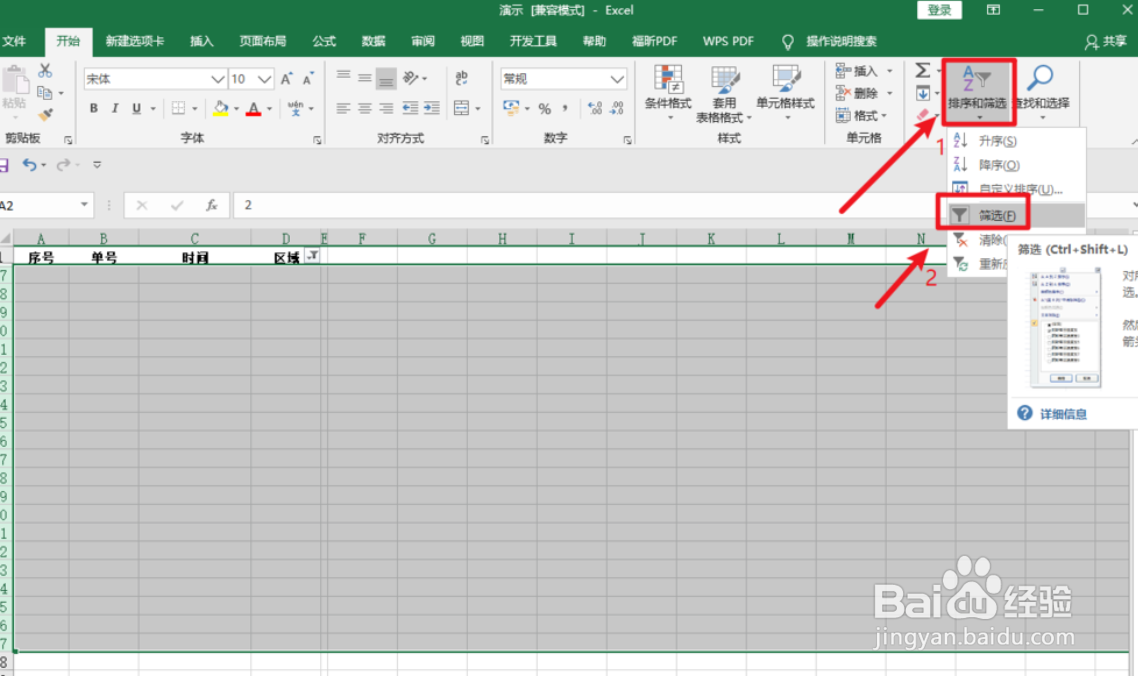The width and height of the screenshot is (1138, 676).
Task: Click the Format Painter brush icon
Action: coord(45,115)
